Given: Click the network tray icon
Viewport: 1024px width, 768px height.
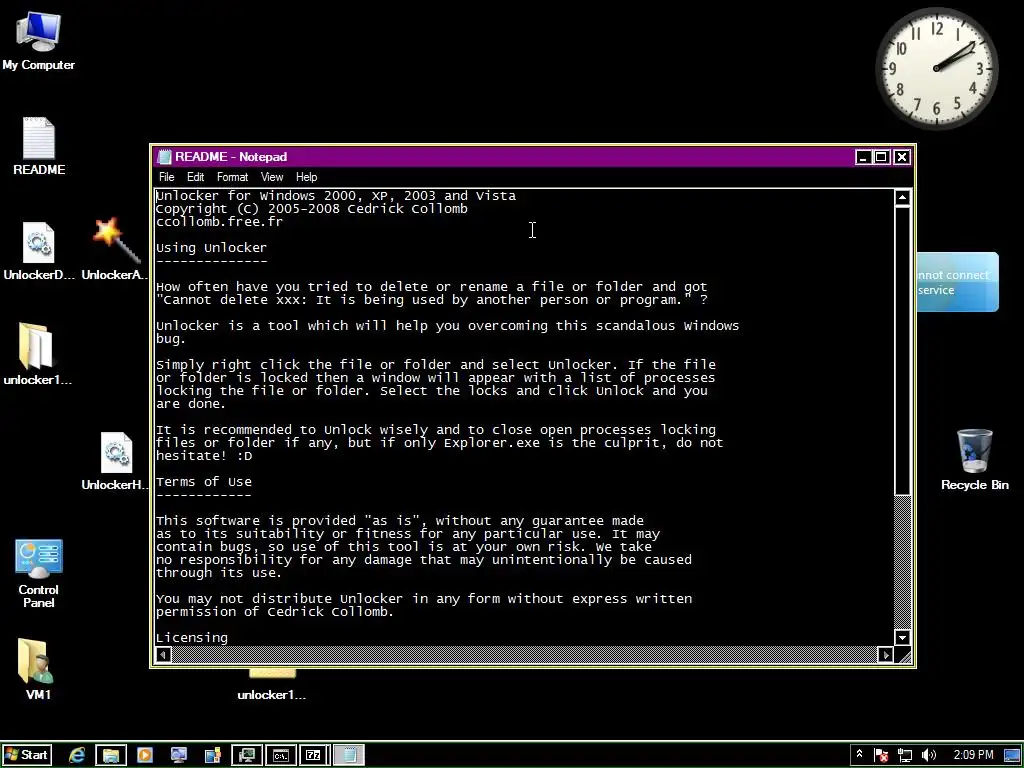Looking at the screenshot, I should 904,755.
